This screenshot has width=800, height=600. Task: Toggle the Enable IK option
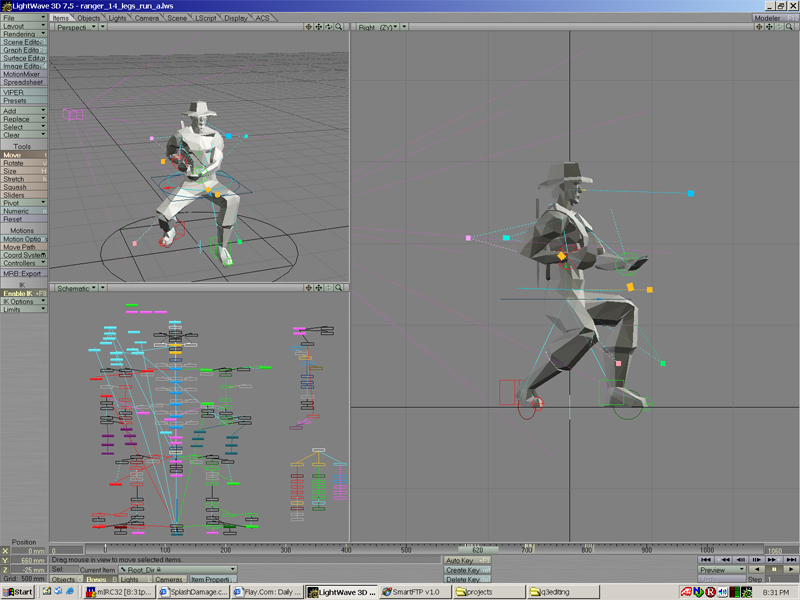(23, 293)
